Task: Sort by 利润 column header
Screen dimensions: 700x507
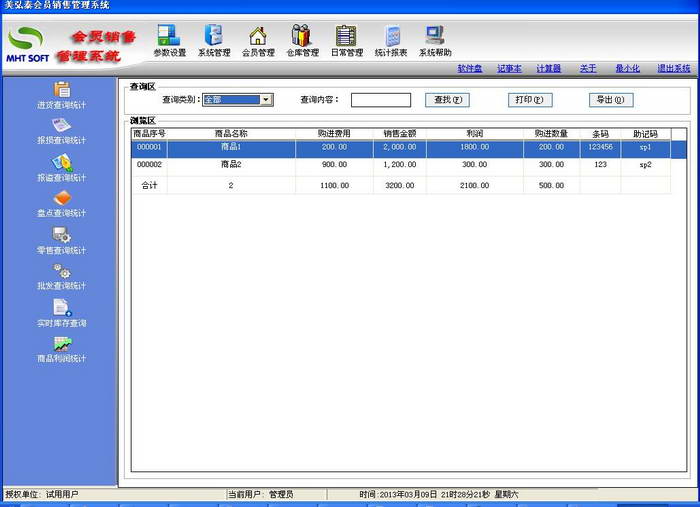Action: tap(475, 133)
